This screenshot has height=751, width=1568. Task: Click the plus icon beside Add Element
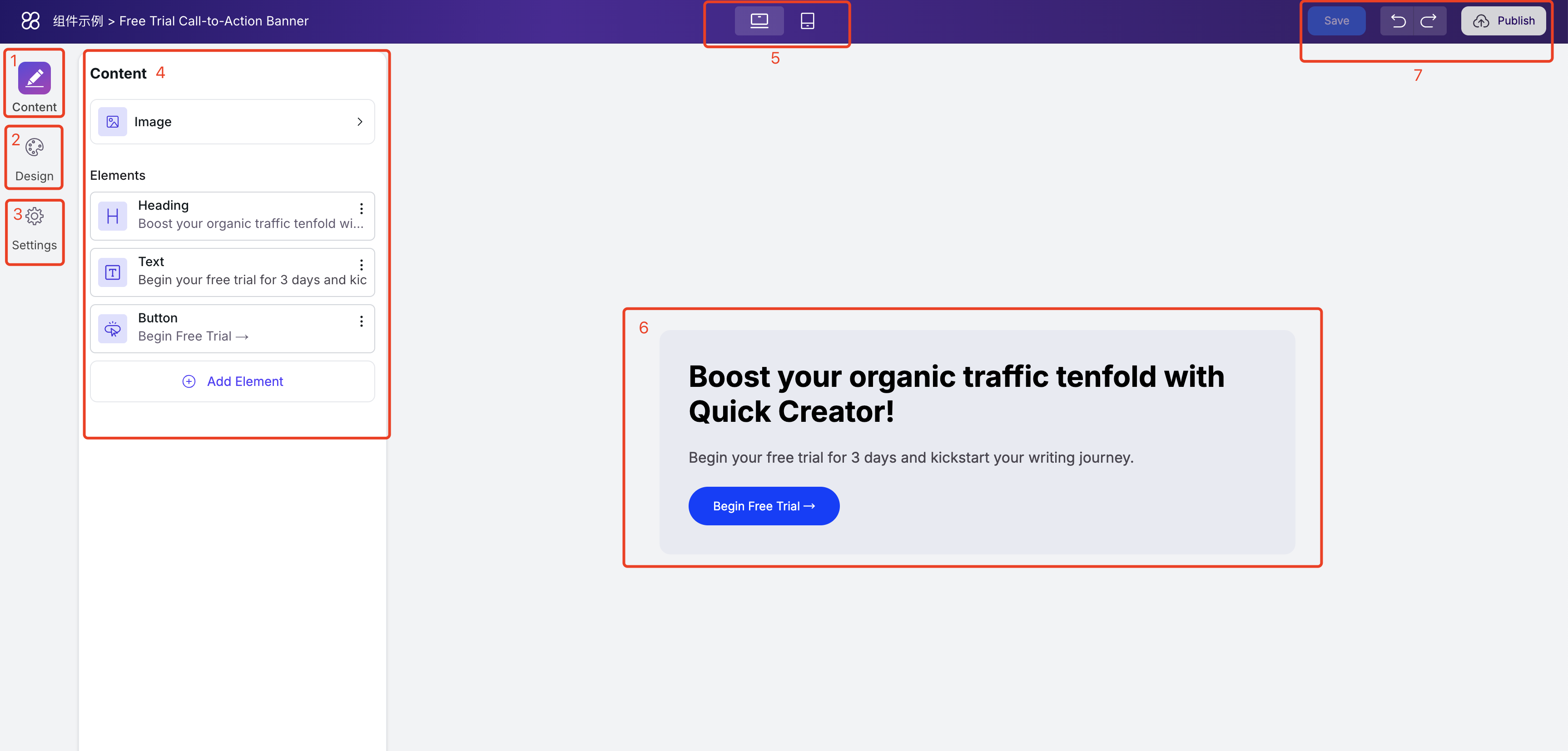click(x=189, y=381)
